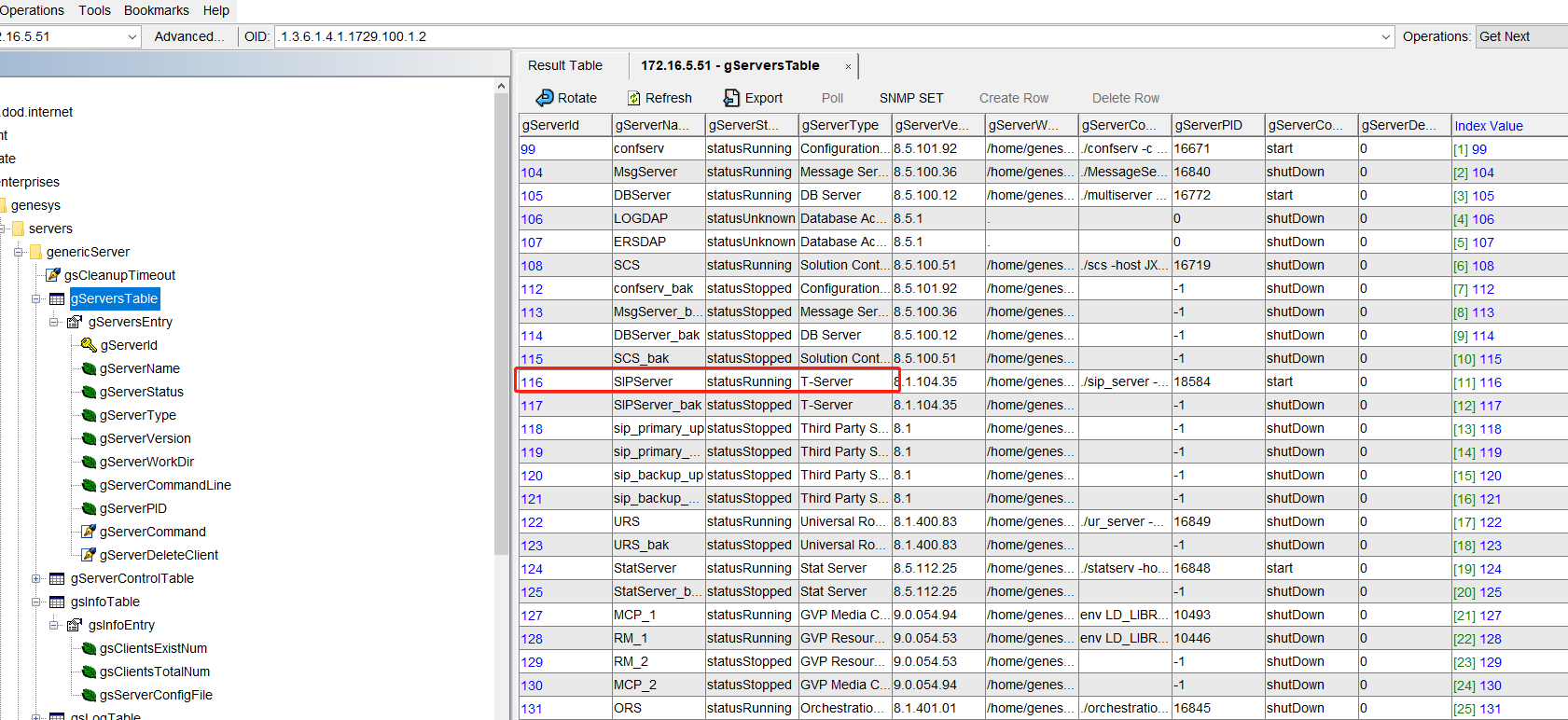This screenshot has height=720, width=1568.
Task: Click the gServerName leaf icon
Action: pos(89,368)
